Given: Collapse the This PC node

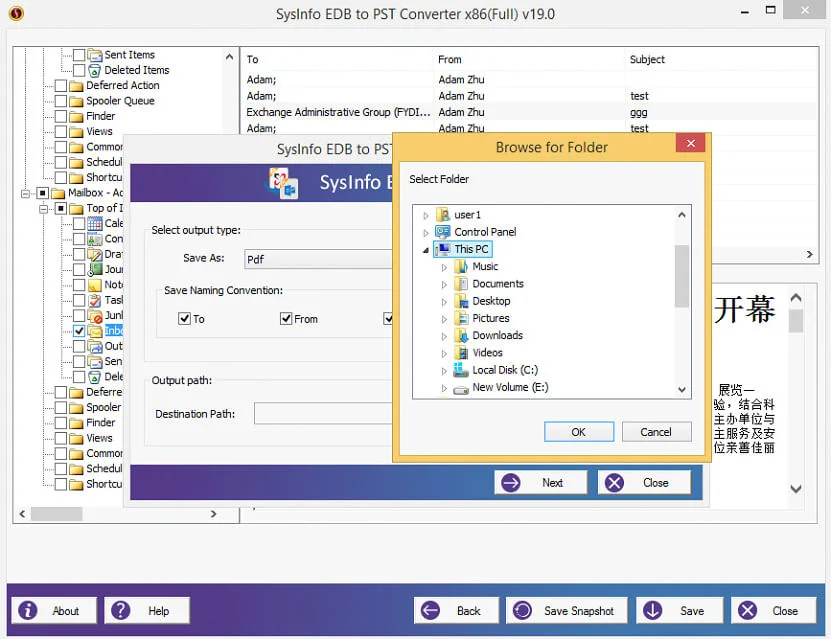Looking at the screenshot, I should pyautogui.click(x=426, y=251).
